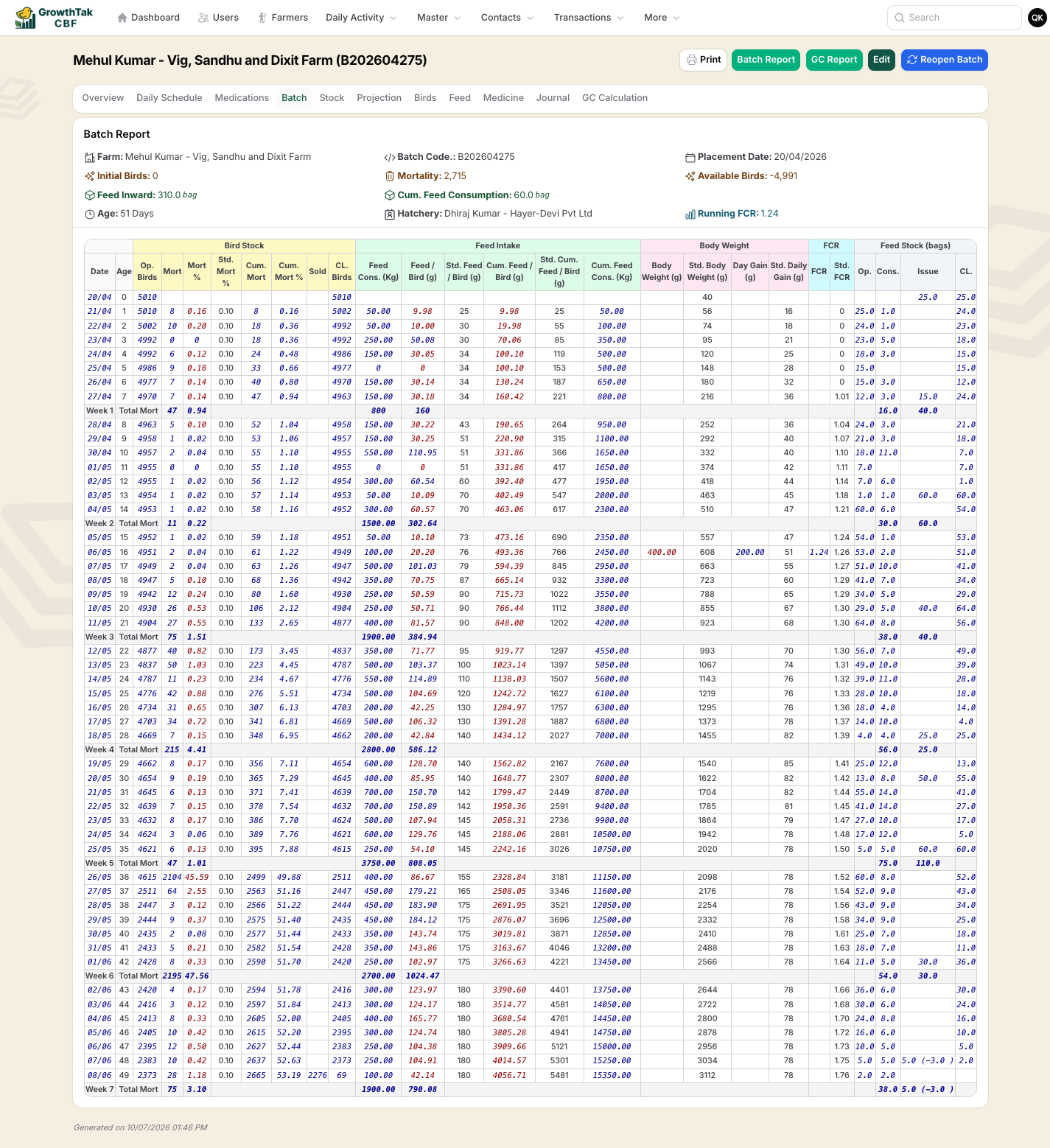Click the 400.00 body weight cell

point(662,553)
